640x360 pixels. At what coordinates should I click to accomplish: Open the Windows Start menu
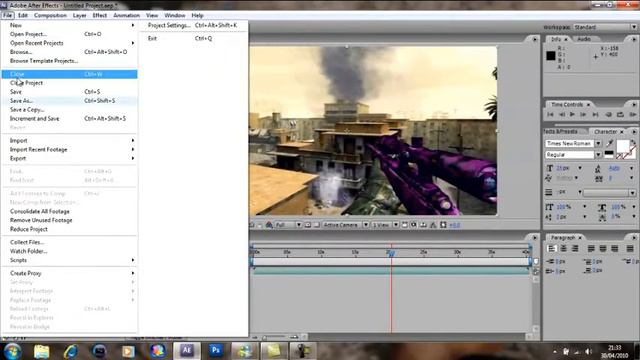click(12, 351)
